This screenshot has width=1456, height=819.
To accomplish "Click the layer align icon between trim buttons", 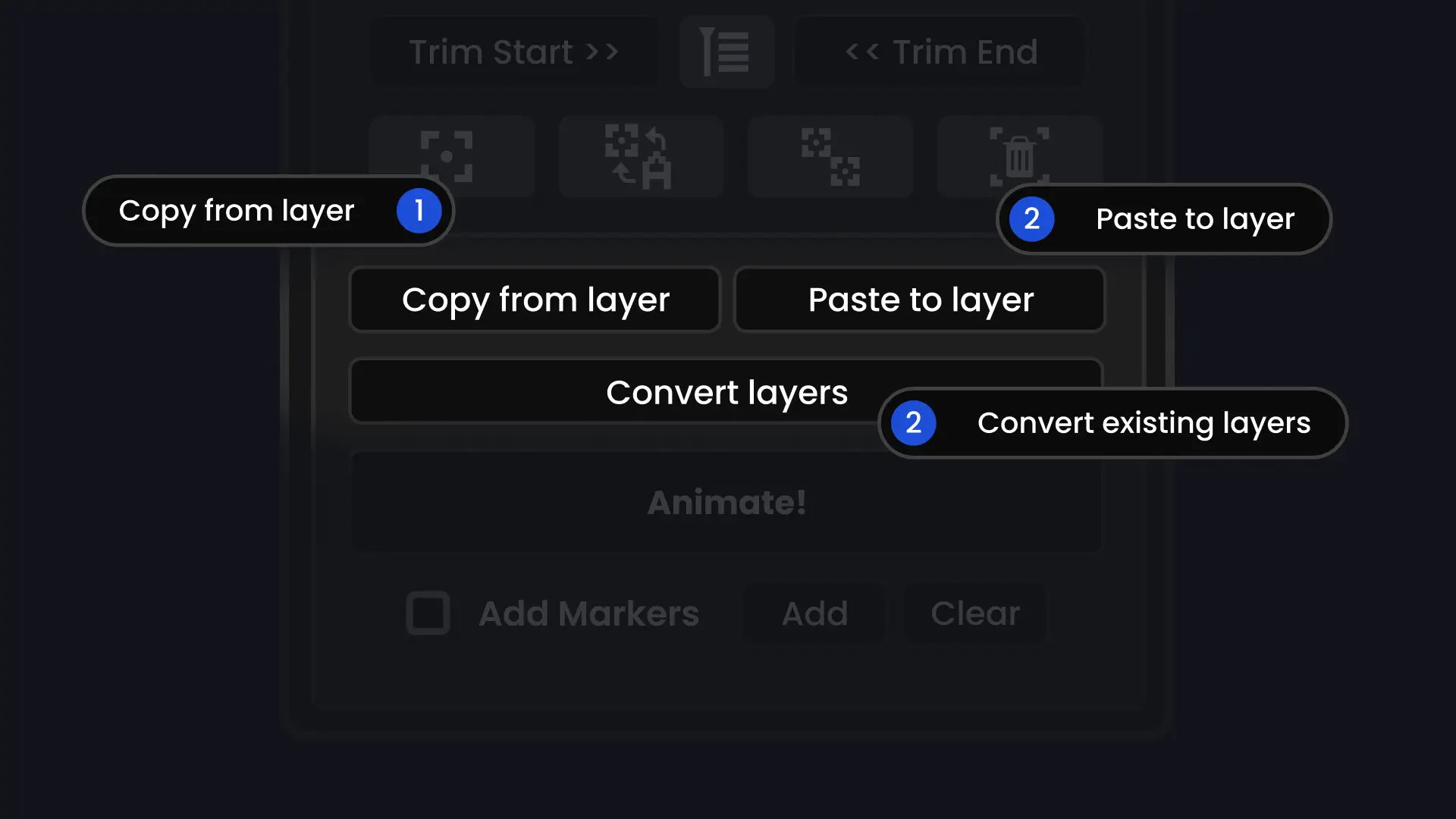I will point(726,52).
